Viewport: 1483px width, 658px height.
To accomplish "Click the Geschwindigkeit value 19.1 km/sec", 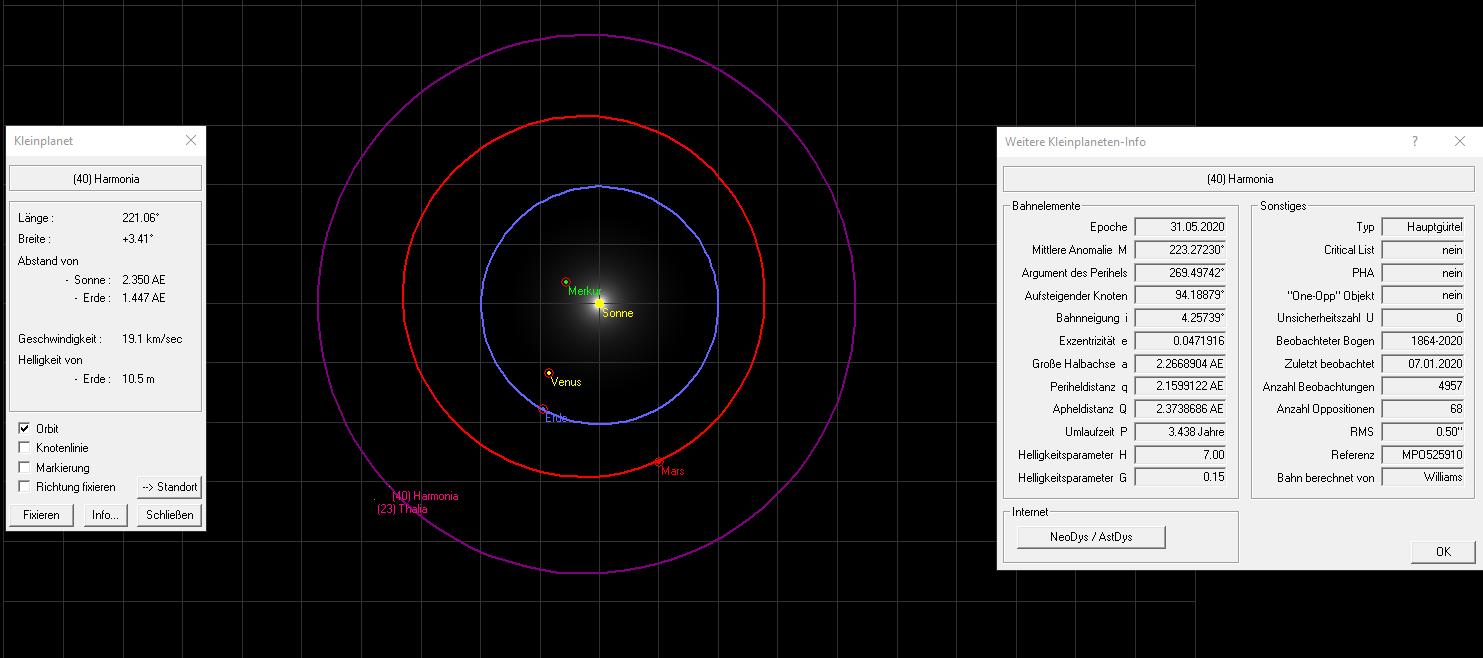I will point(152,339).
